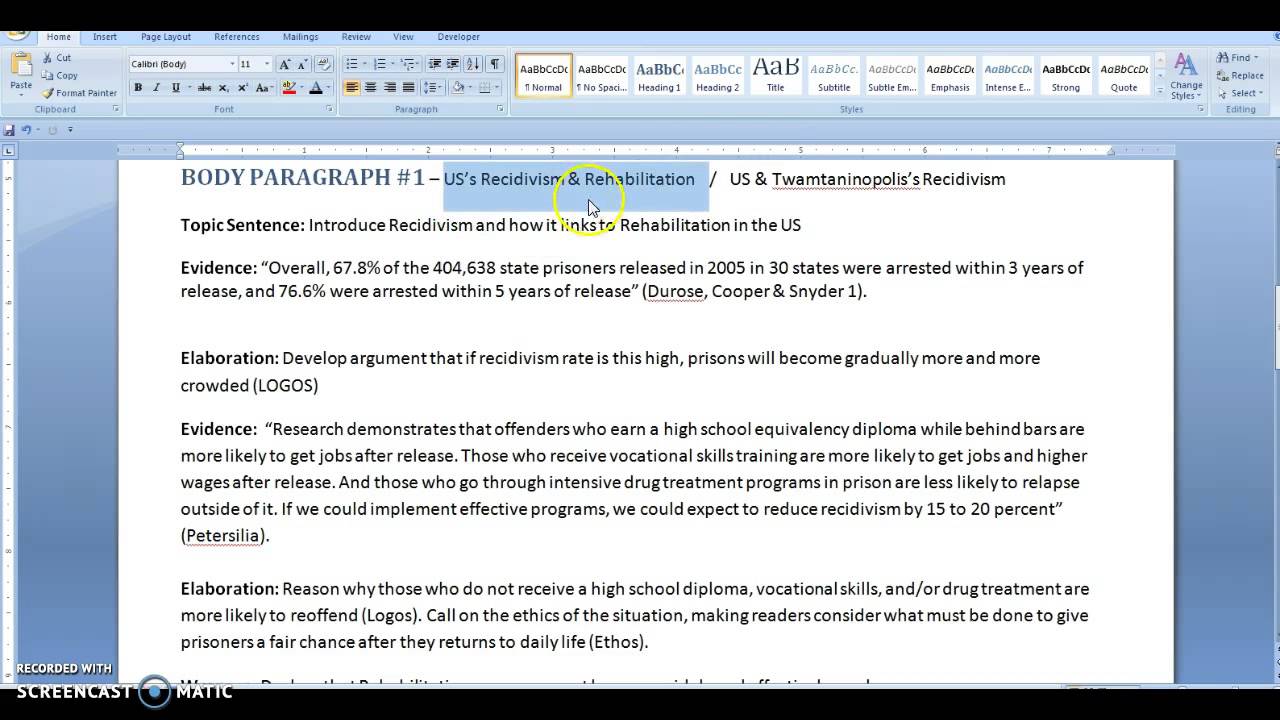Open the Bullets list dropdown
Image resolution: width=1280 pixels, height=720 pixels.
click(366, 64)
